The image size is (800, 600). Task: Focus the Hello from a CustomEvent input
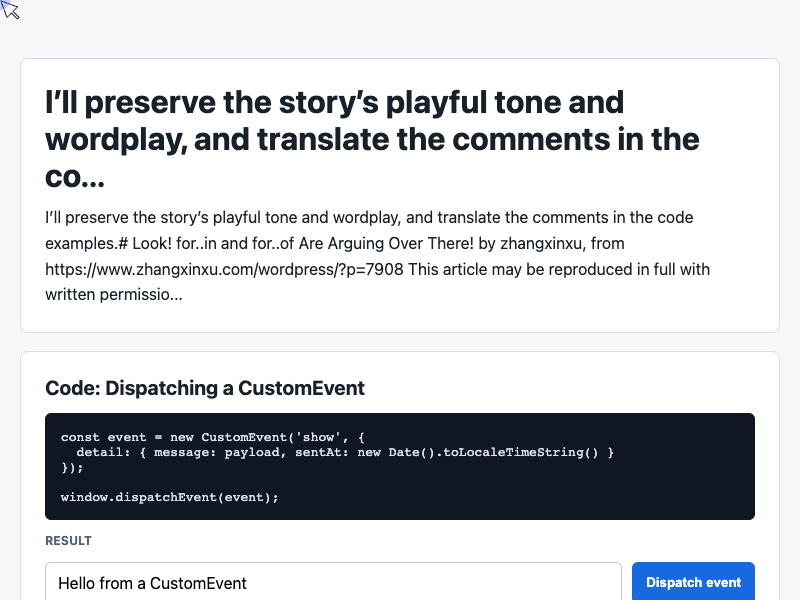333,582
